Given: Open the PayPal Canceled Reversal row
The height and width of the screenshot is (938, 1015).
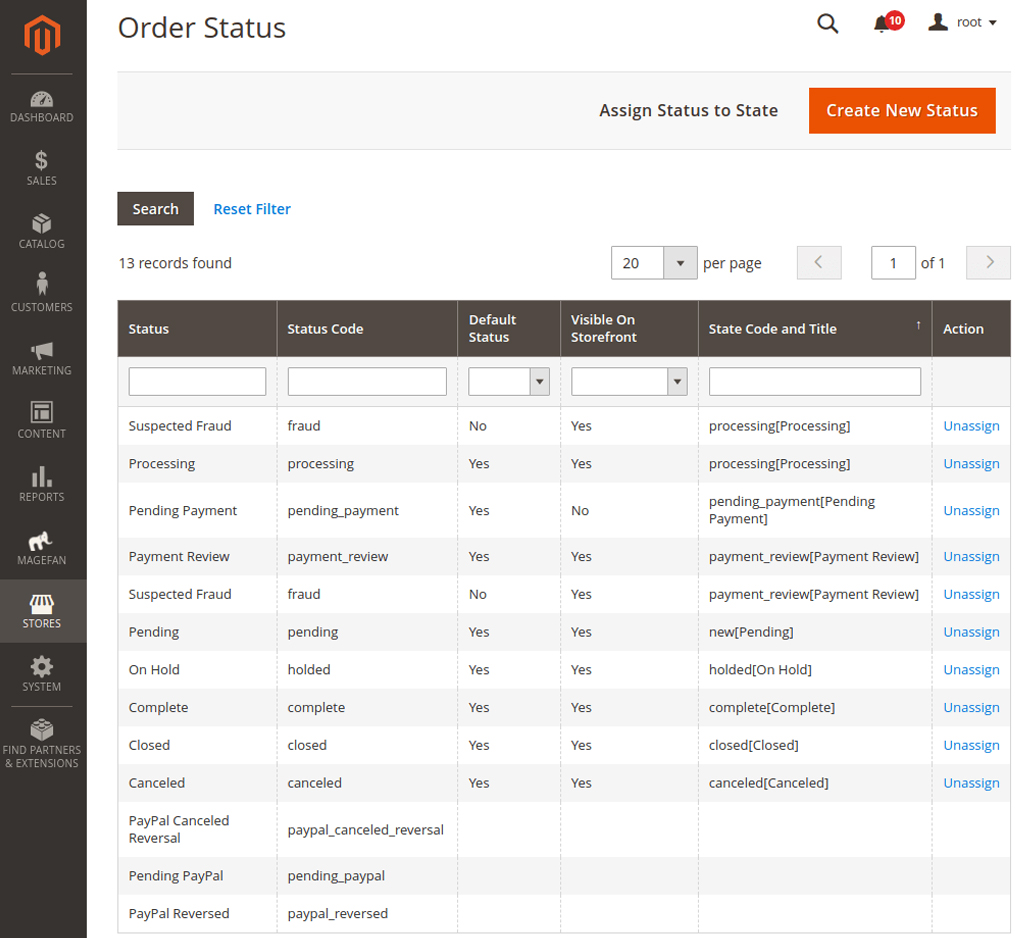Looking at the screenshot, I should [564, 829].
